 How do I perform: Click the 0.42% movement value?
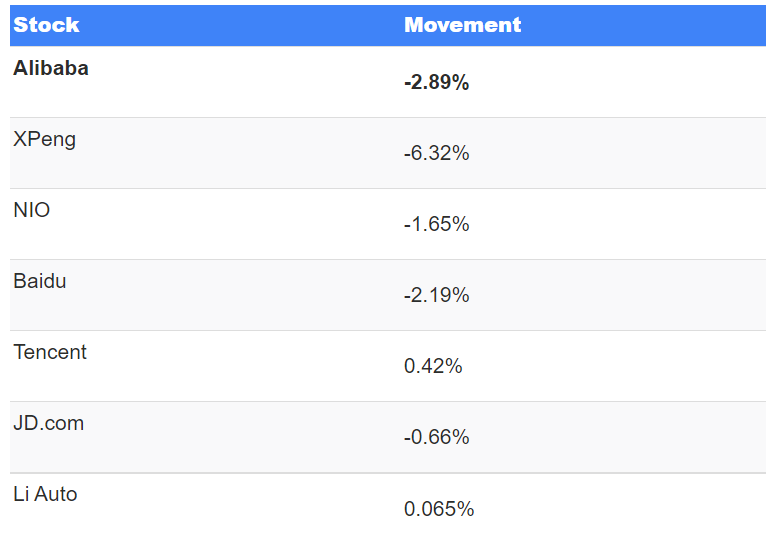[x=433, y=367]
